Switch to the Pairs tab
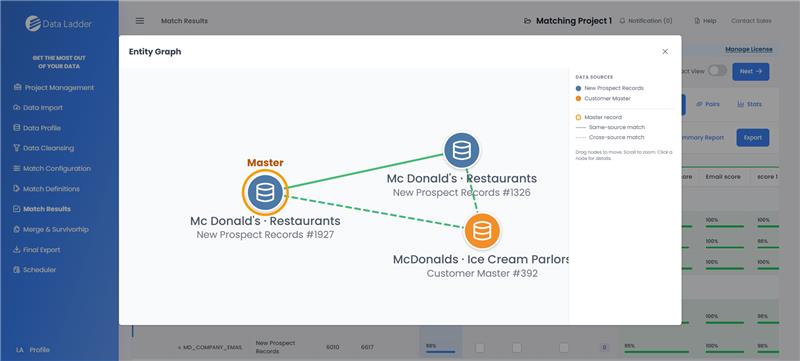Screen dimensions: 800x361 pos(708,104)
